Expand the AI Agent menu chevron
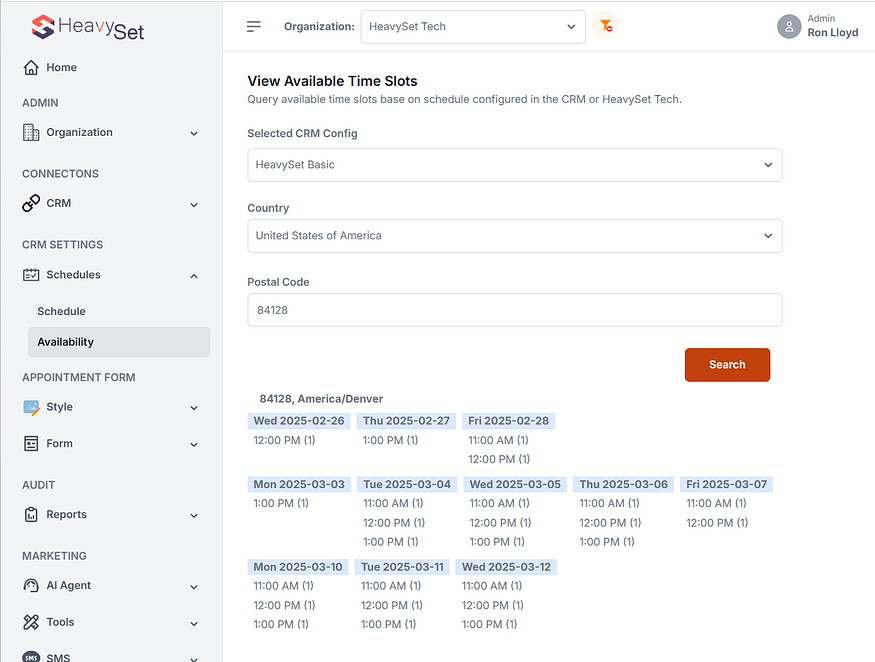This screenshot has width=875, height=662. coord(194,587)
